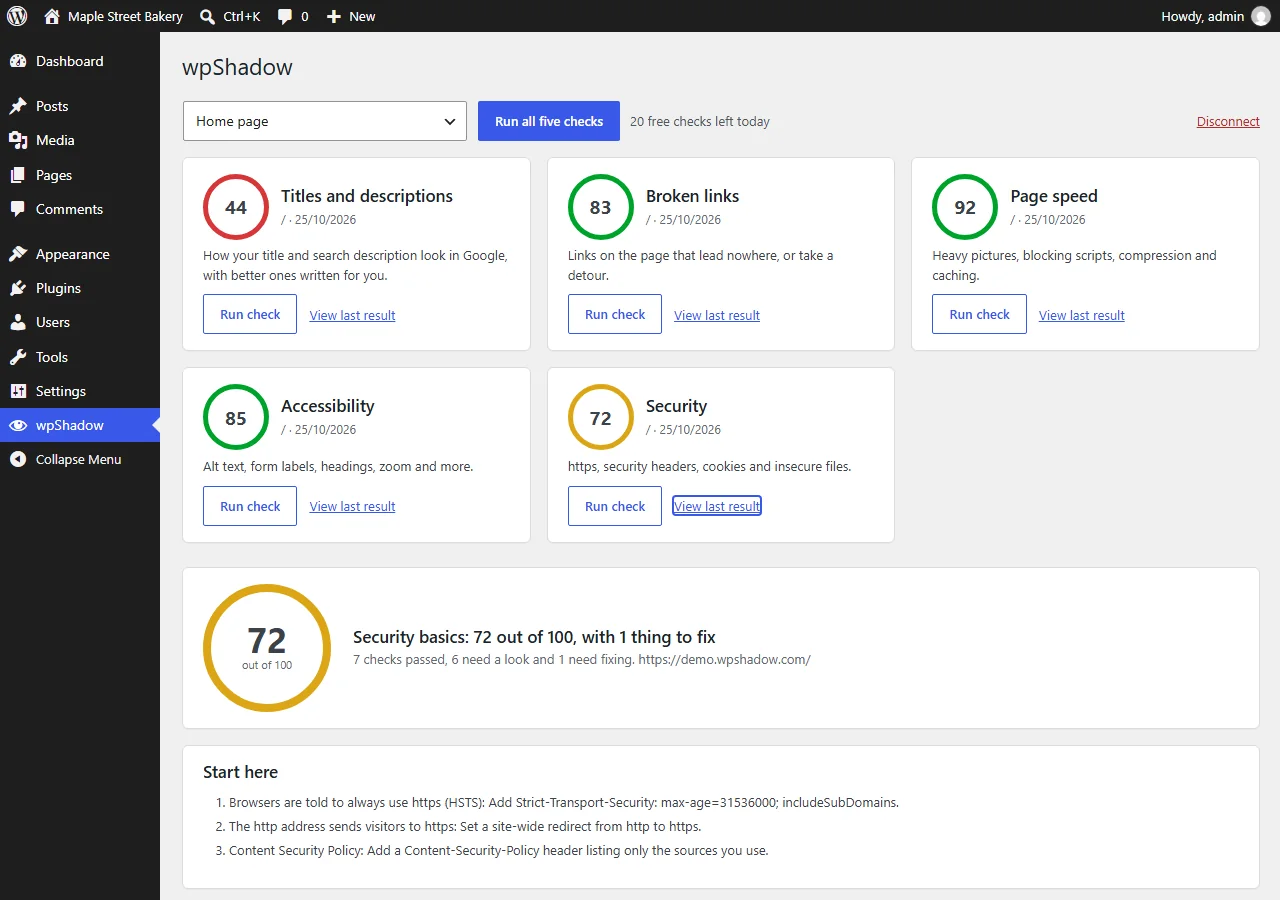Run check for Security

click(615, 506)
